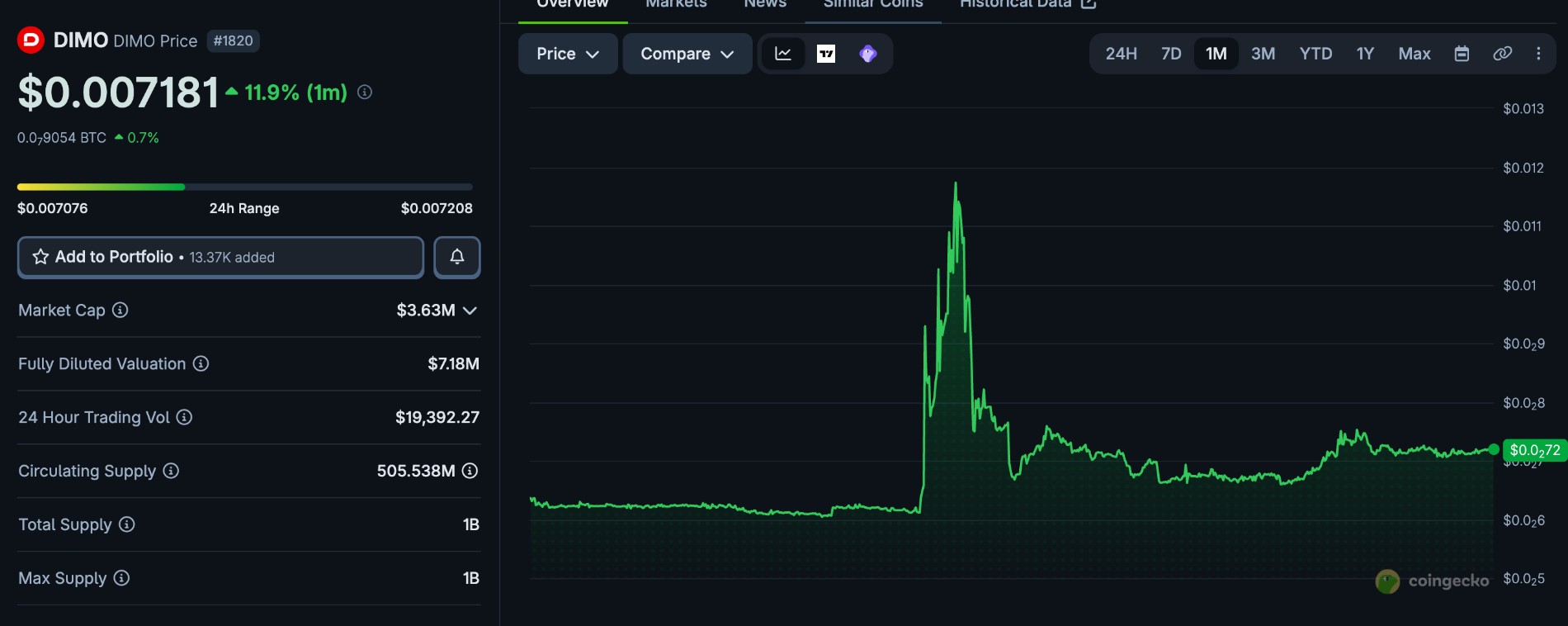Open the Total Supply info icon
This screenshot has height=626, width=1568.
click(127, 524)
